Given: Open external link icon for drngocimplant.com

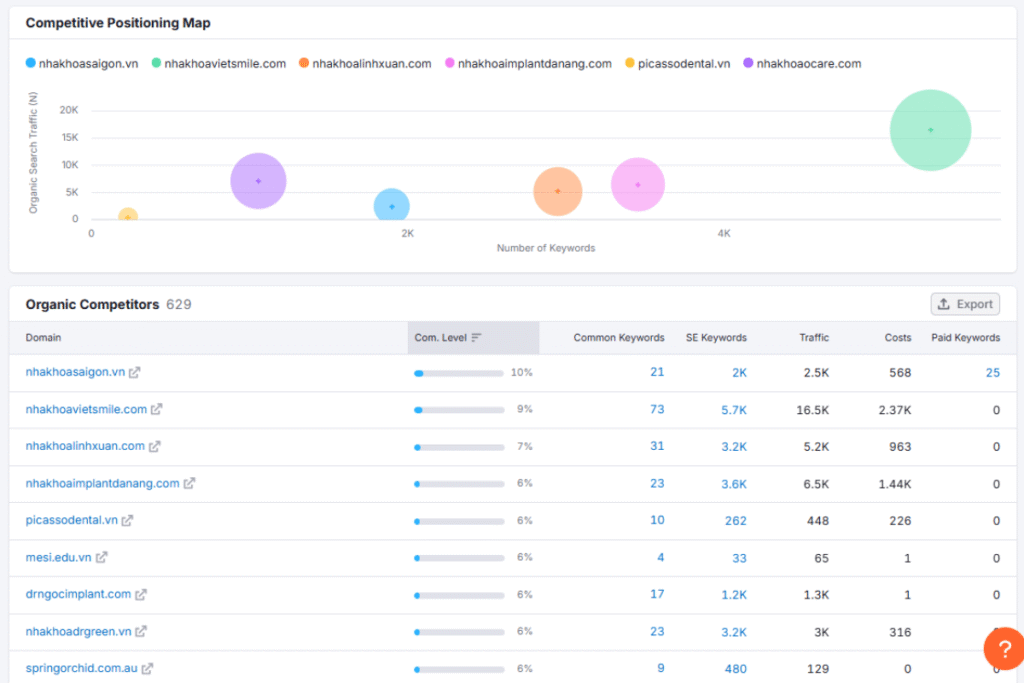Looking at the screenshot, I should point(141,594).
